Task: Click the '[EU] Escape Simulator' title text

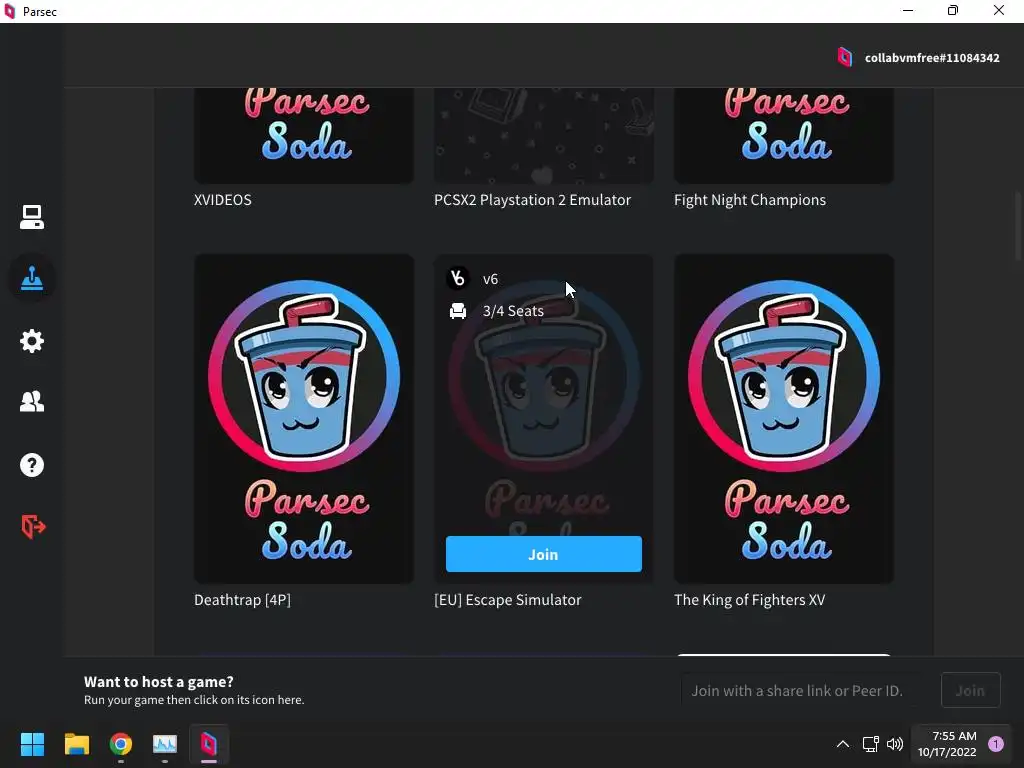Action: 507,600
